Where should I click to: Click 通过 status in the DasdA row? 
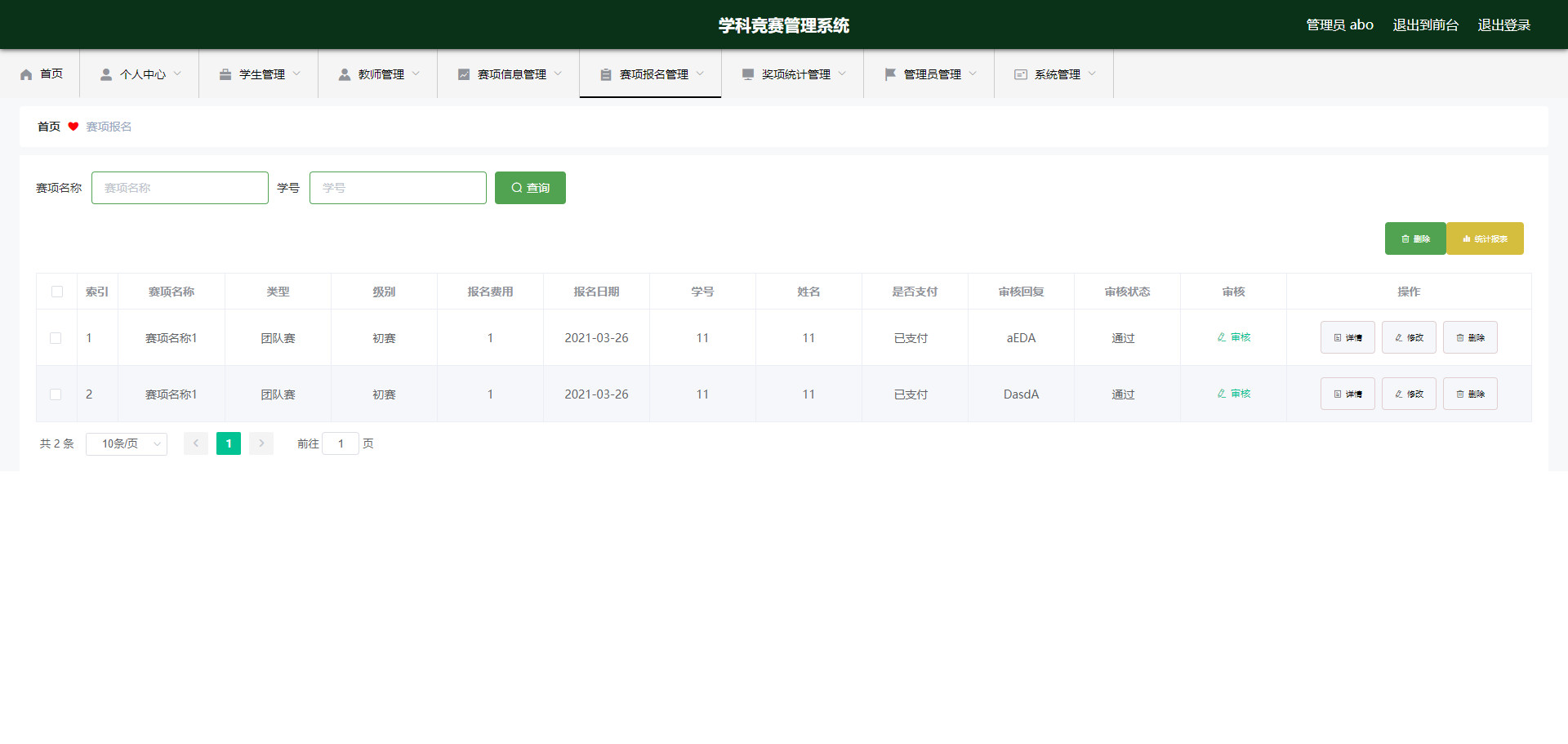[x=1123, y=394]
